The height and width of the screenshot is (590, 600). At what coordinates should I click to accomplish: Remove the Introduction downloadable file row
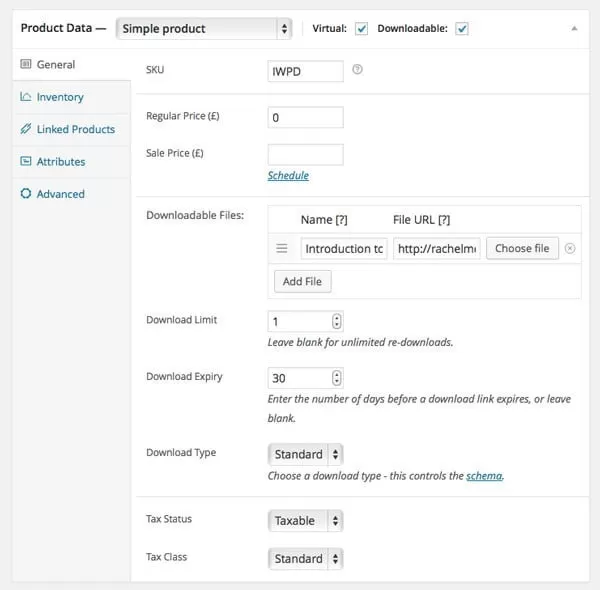click(x=570, y=248)
